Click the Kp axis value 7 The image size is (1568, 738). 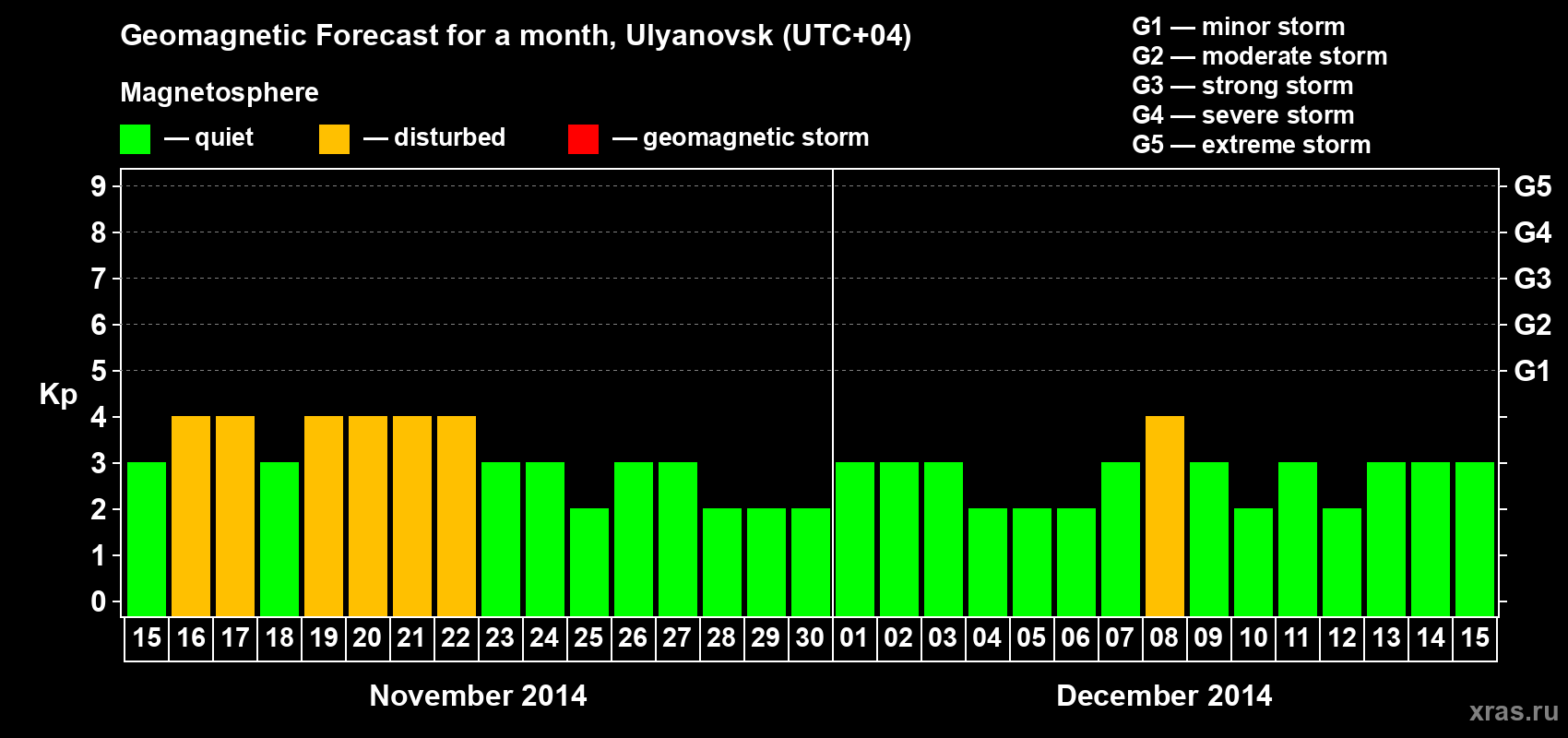point(99,279)
